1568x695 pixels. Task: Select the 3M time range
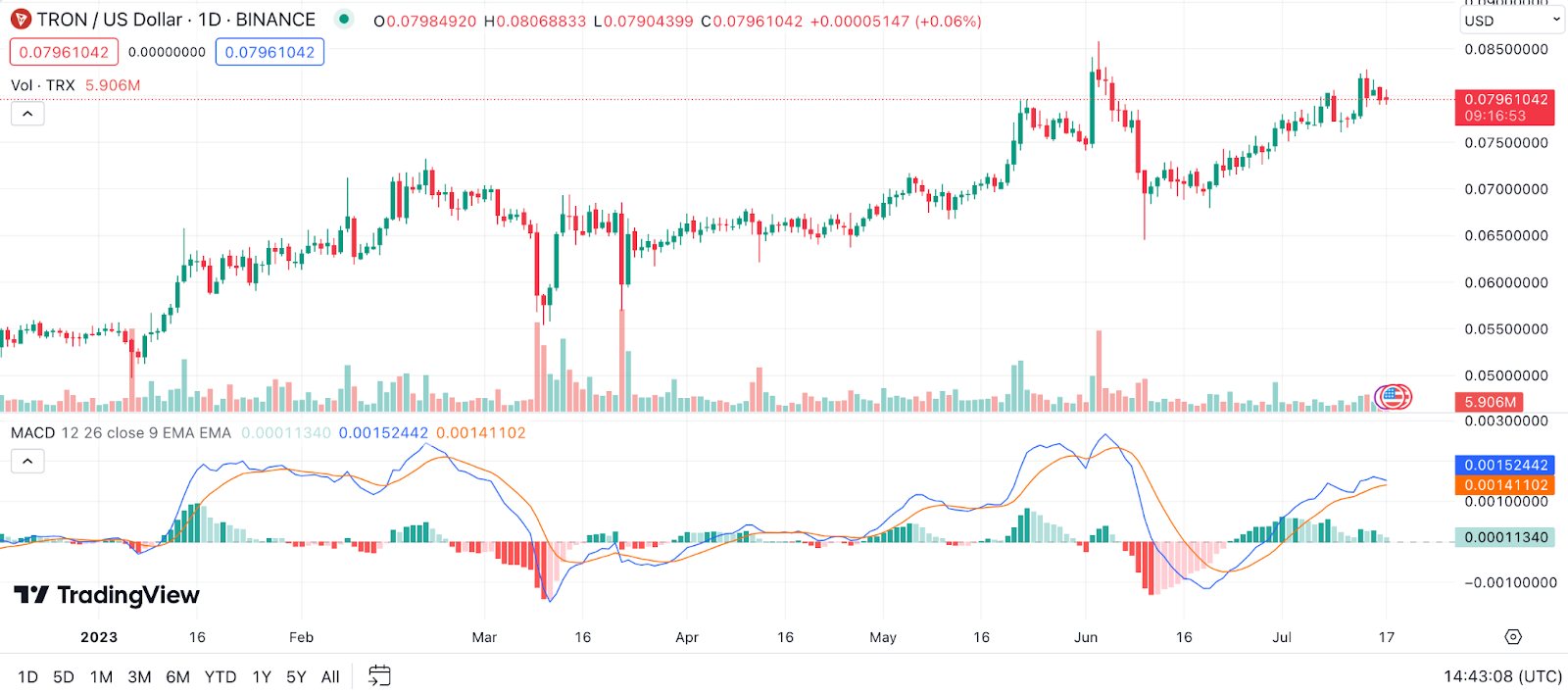(x=139, y=676)
